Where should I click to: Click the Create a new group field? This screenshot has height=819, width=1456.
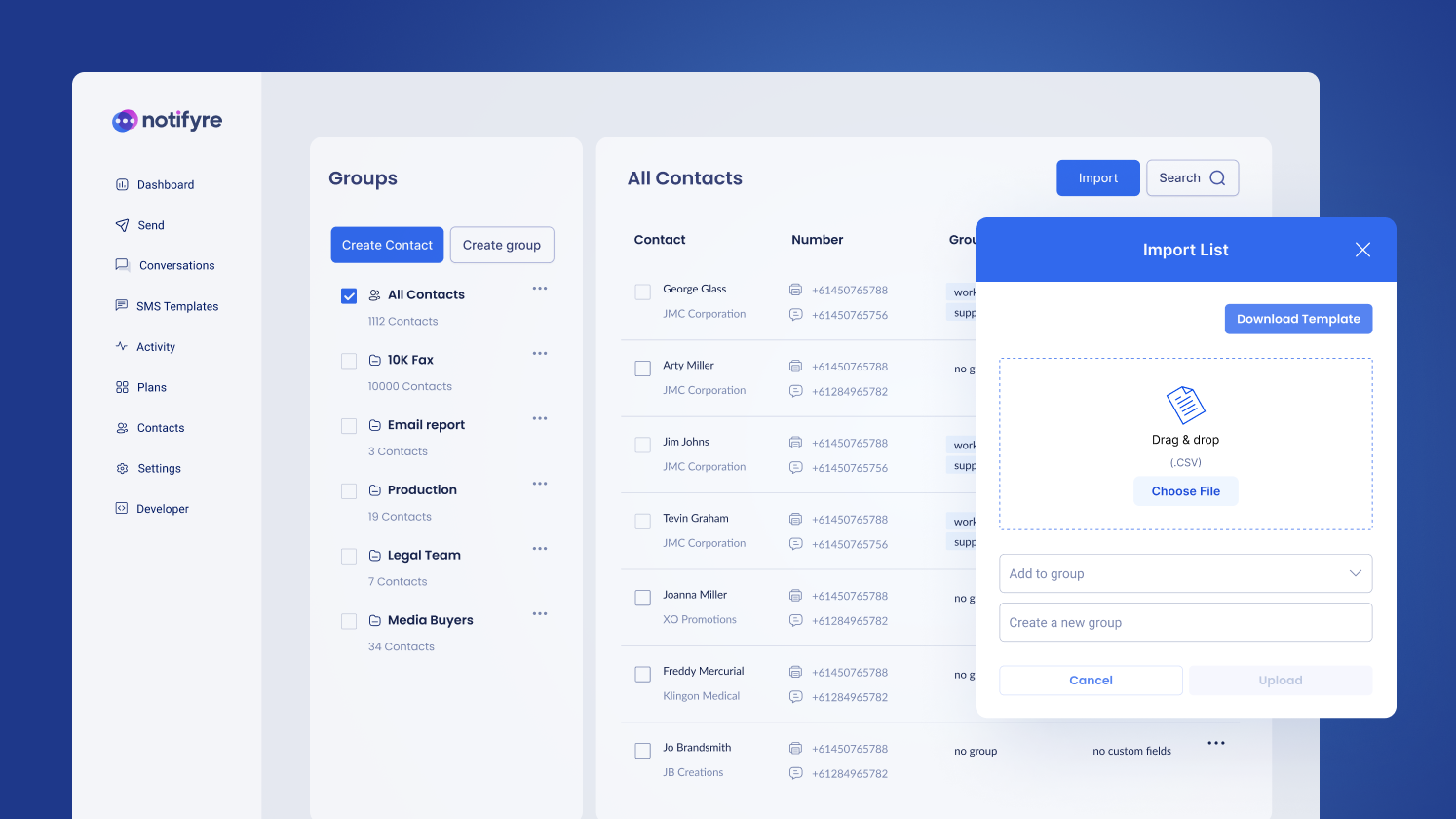1186,622
